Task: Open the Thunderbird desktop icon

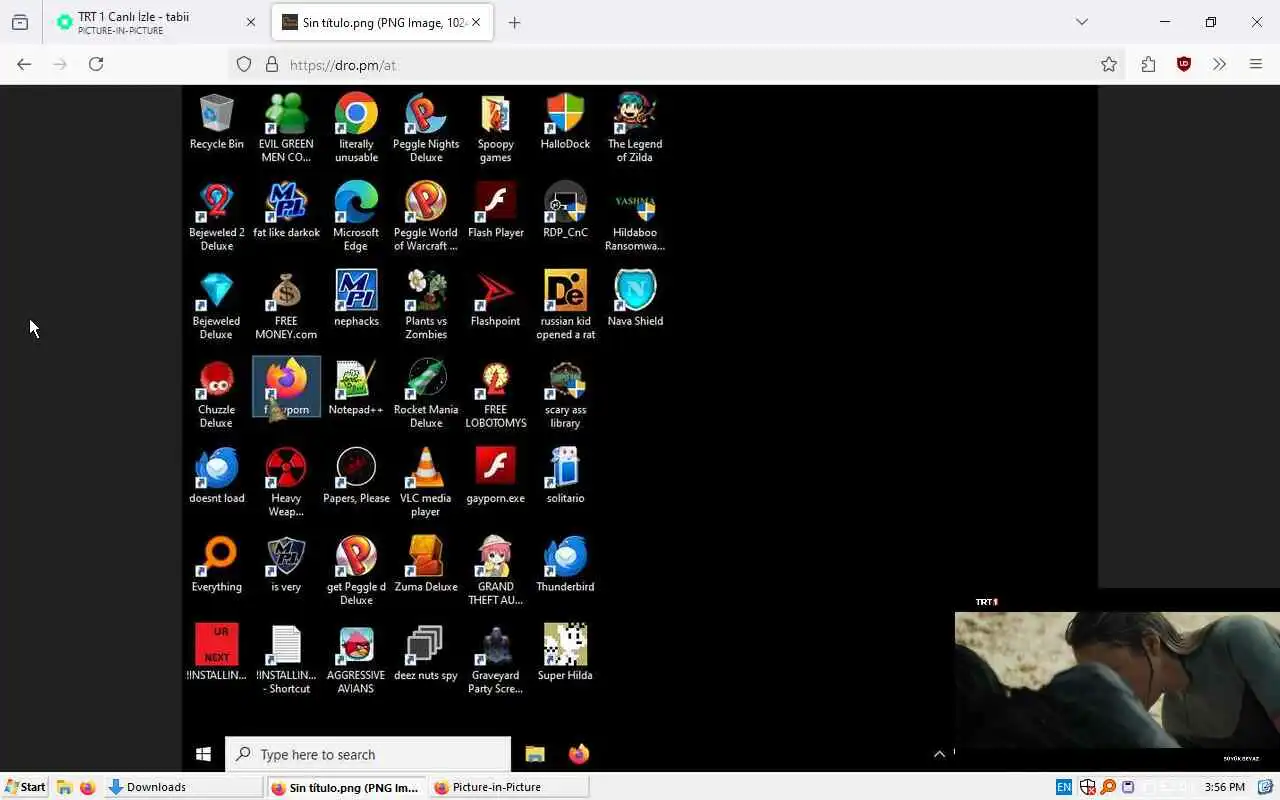Action: (565, 566)
